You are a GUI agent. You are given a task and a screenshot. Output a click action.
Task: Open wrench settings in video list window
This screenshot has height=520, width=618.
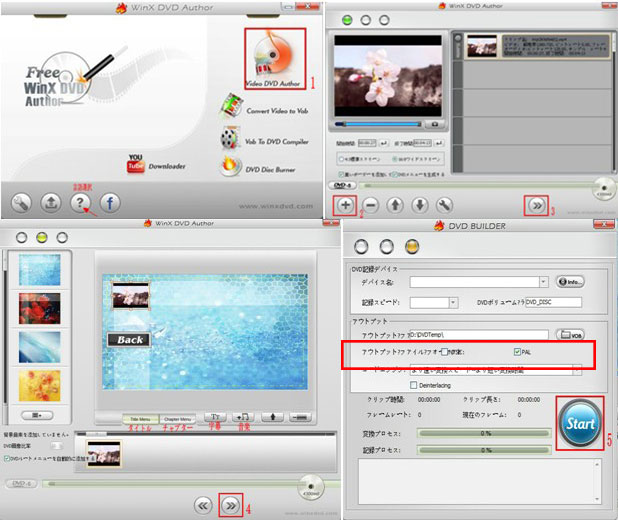(444, 205)
